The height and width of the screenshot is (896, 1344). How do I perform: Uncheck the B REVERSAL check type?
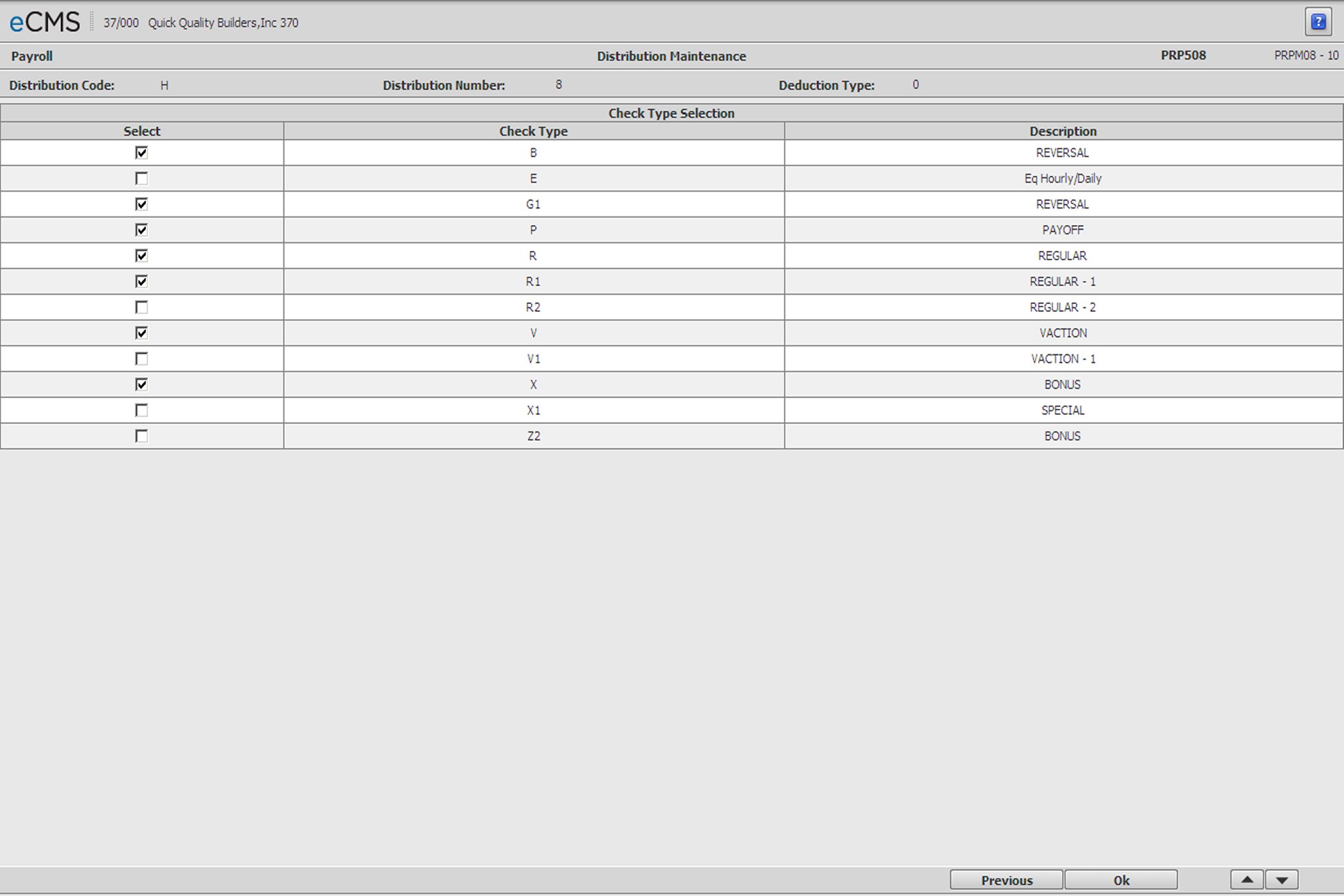(141, 153)
